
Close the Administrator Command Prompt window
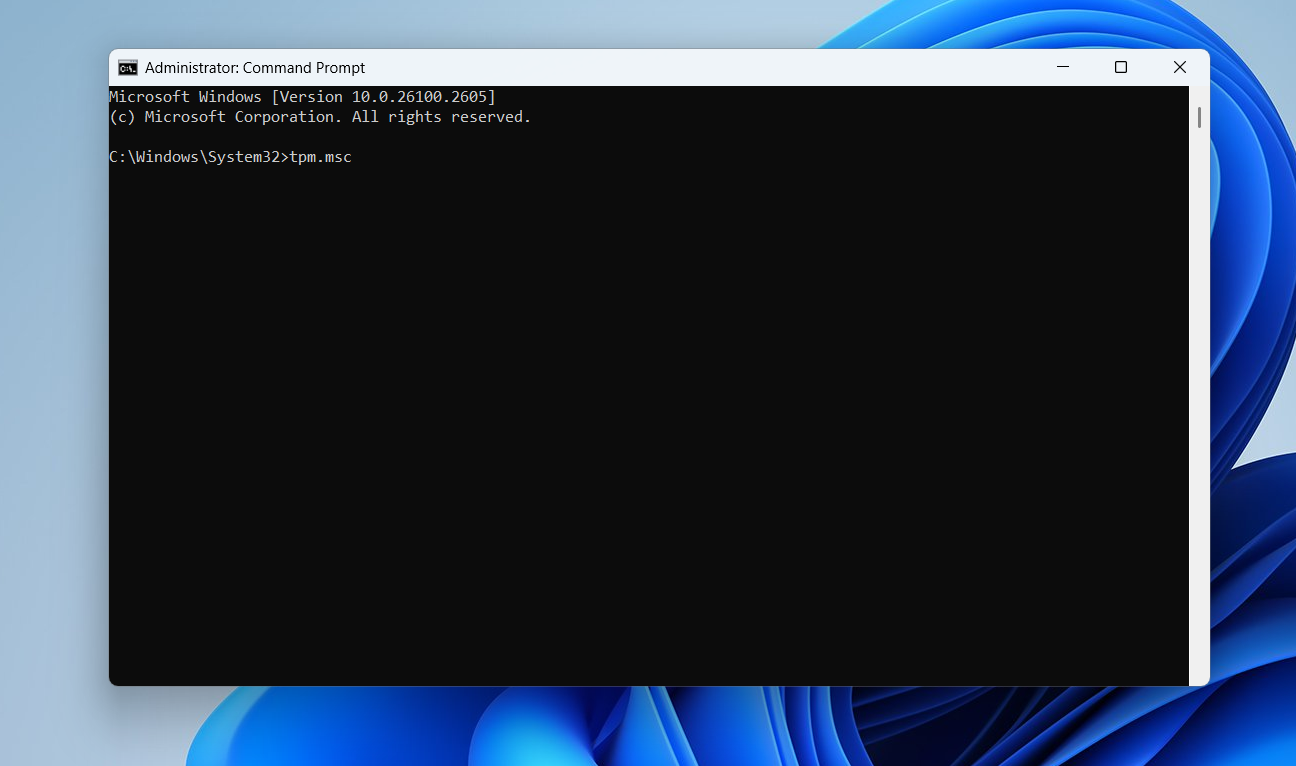click(x=1180, y=67)
